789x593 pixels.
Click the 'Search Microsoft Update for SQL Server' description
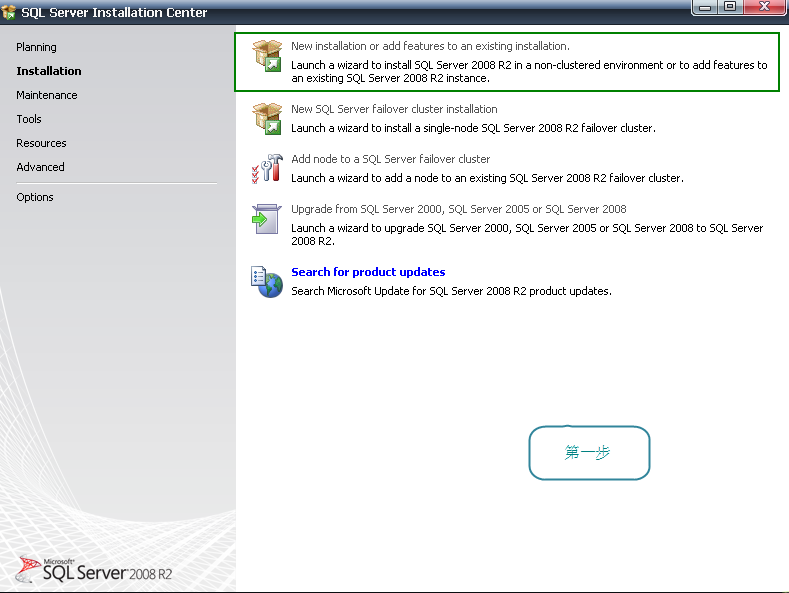(451, 291)
